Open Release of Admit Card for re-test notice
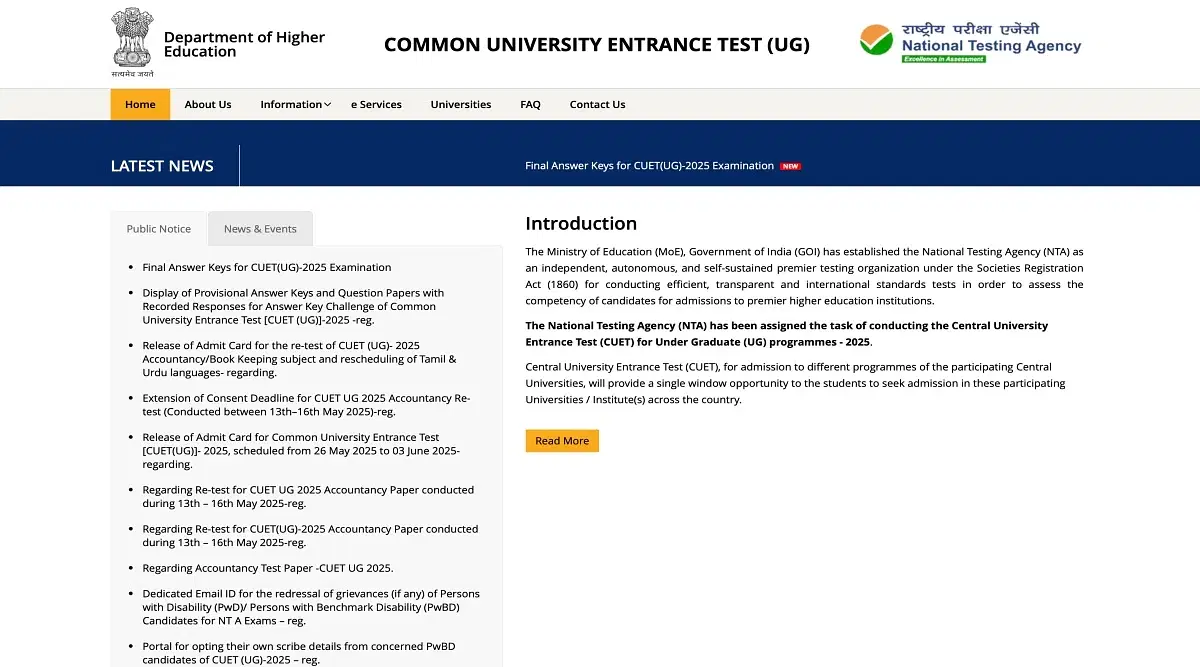Image resolution: width=1200 pixels, height=667 pixels. click(299, 359)
